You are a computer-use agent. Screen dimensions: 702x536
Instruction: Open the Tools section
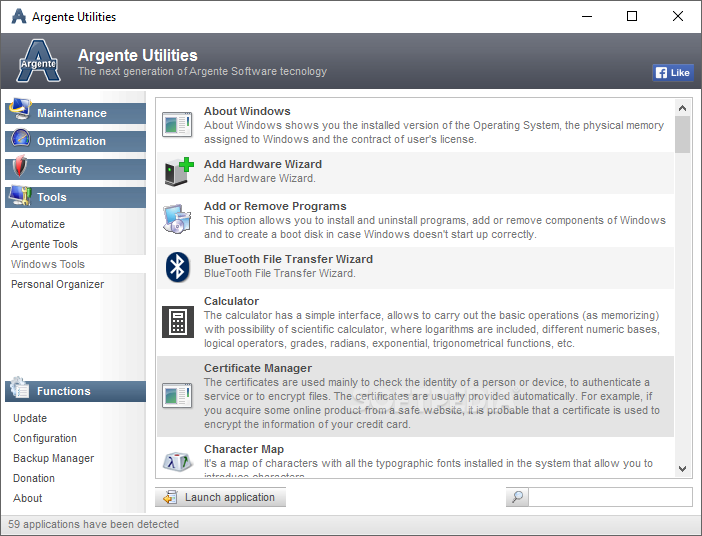[76, 197]
